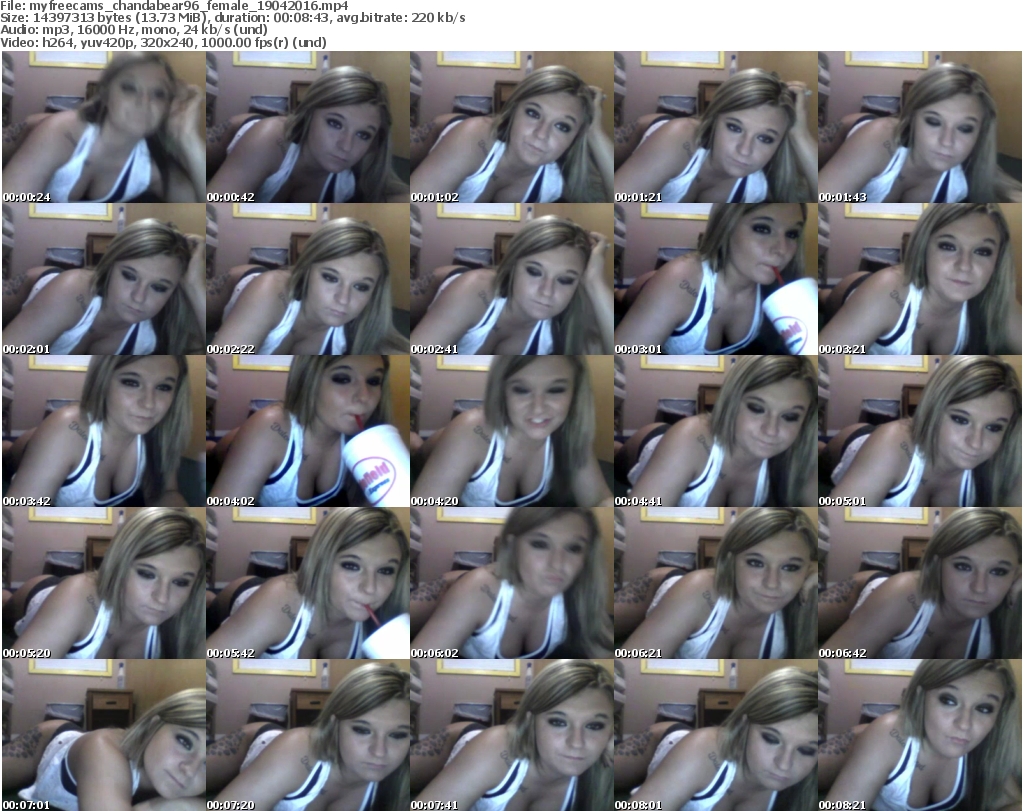The width and height of the screenshot is (1024, 811).
Task: Choose the thumbnail with timestamp 00:02:22
Action: (x=308, y=279)
